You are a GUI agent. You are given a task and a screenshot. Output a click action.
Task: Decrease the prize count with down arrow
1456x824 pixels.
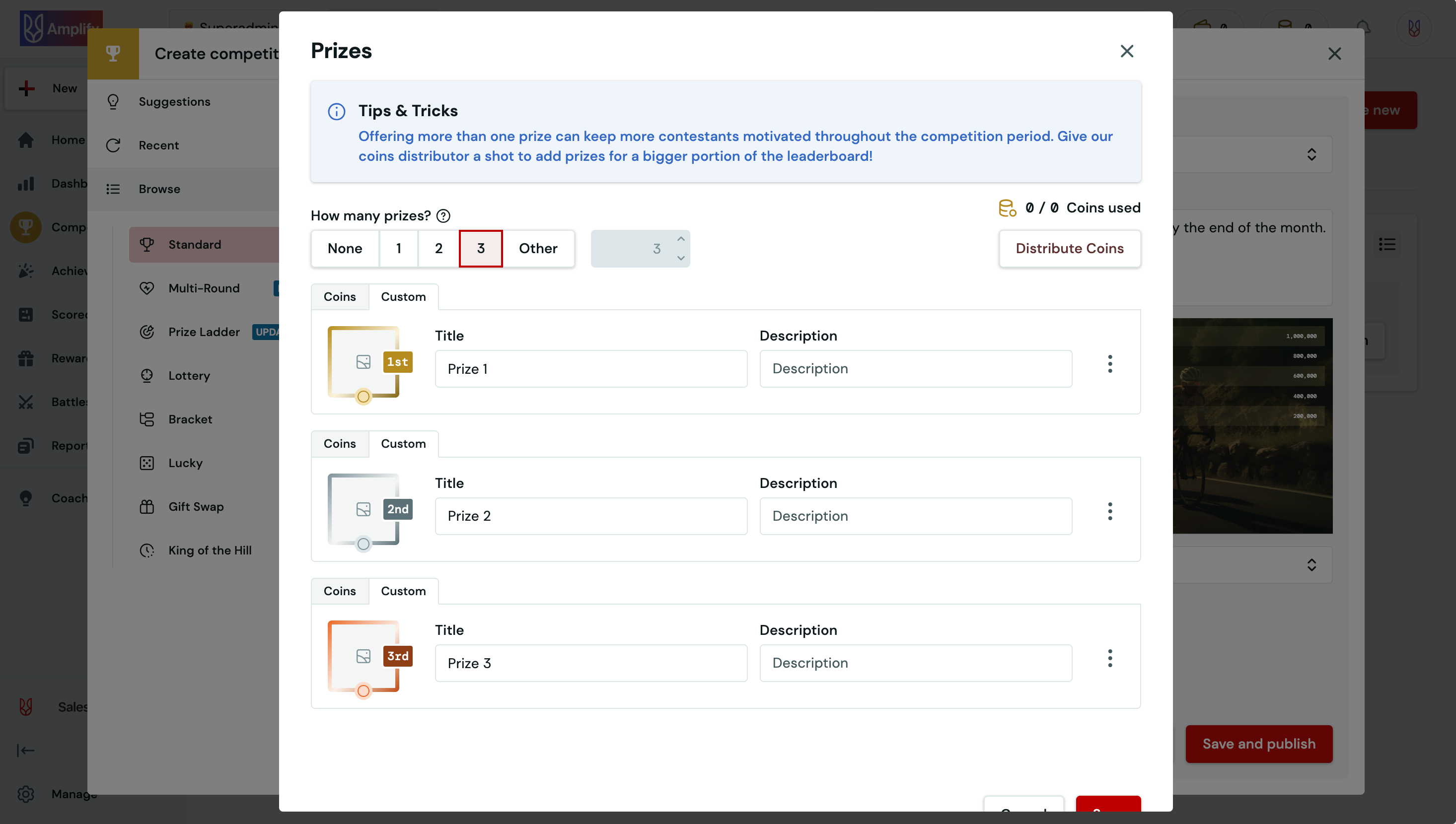681,258
